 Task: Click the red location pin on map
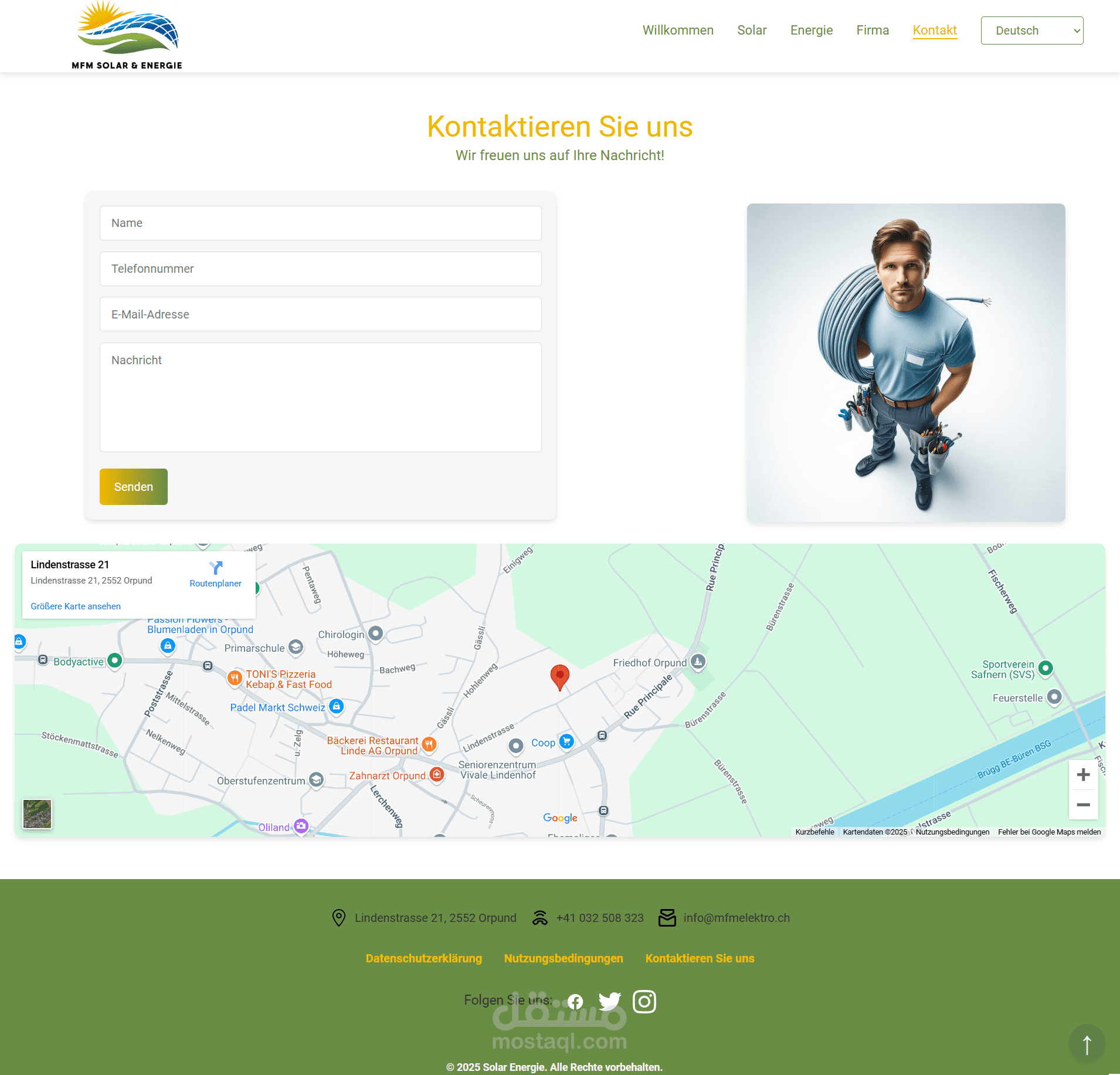pyautogui.click(x=560, y=677)
